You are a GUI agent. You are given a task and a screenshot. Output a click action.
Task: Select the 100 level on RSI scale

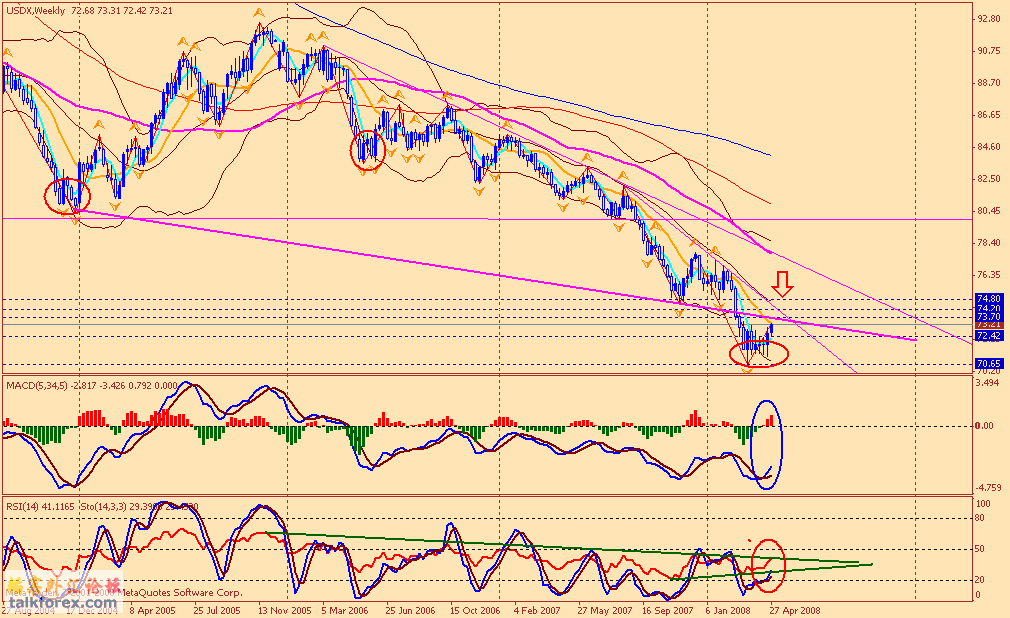point(984,504)
